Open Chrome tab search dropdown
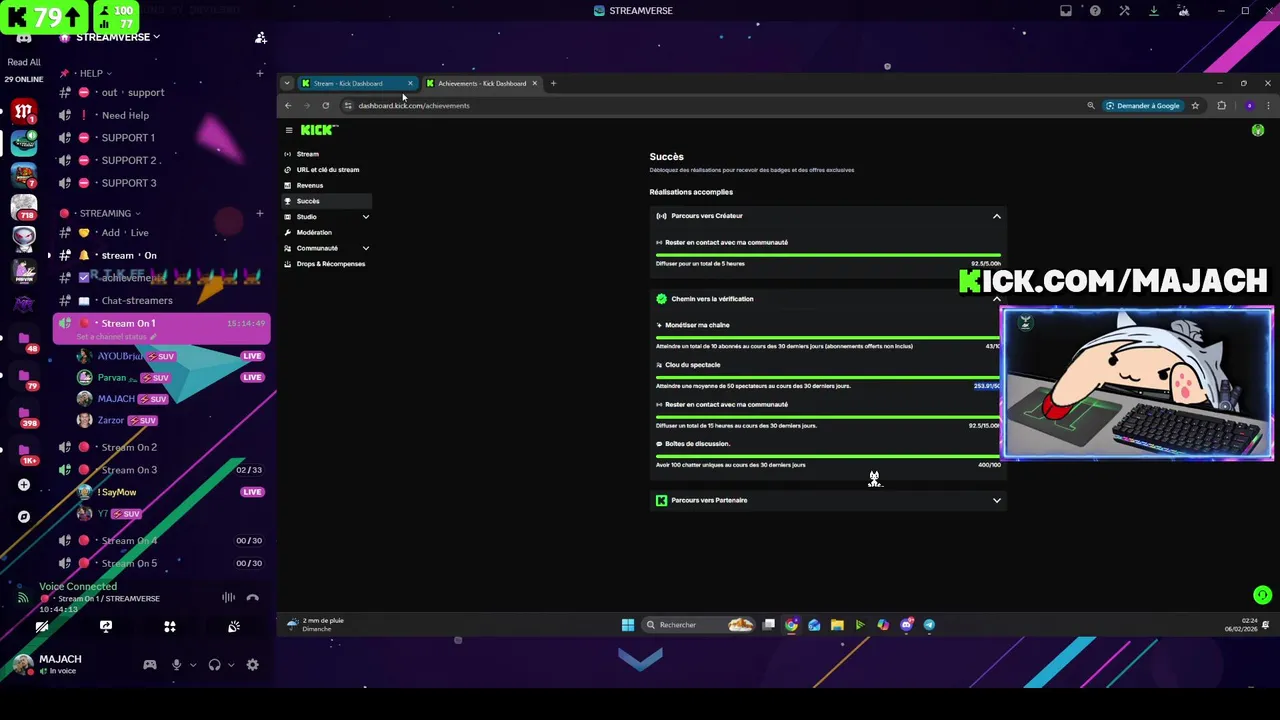1280x720 pixels. point(287,83)
